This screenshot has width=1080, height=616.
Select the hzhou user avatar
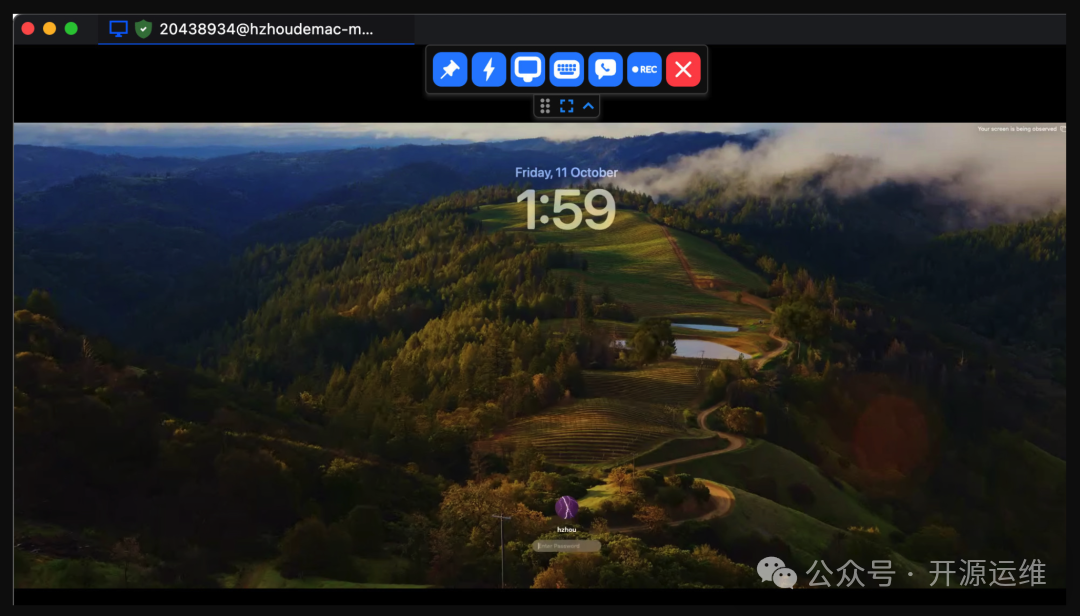[x=567, y=508]
